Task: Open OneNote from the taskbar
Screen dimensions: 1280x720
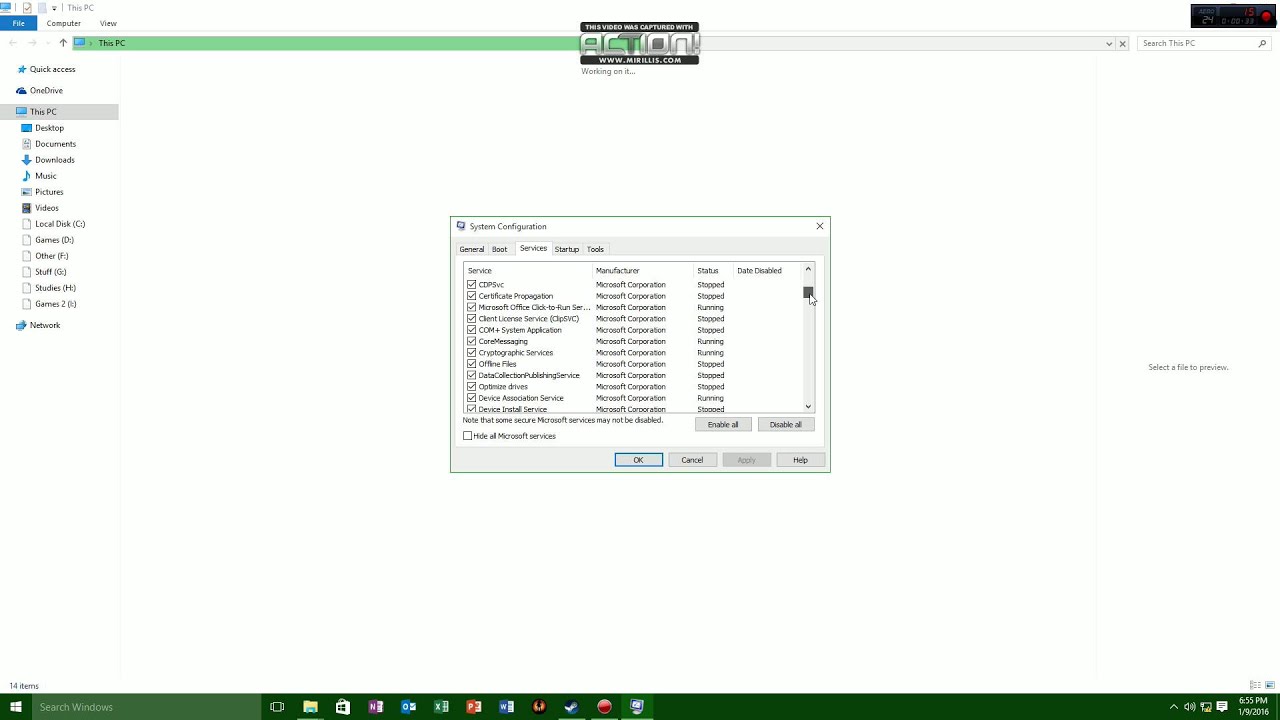Action: pos(375,707)
